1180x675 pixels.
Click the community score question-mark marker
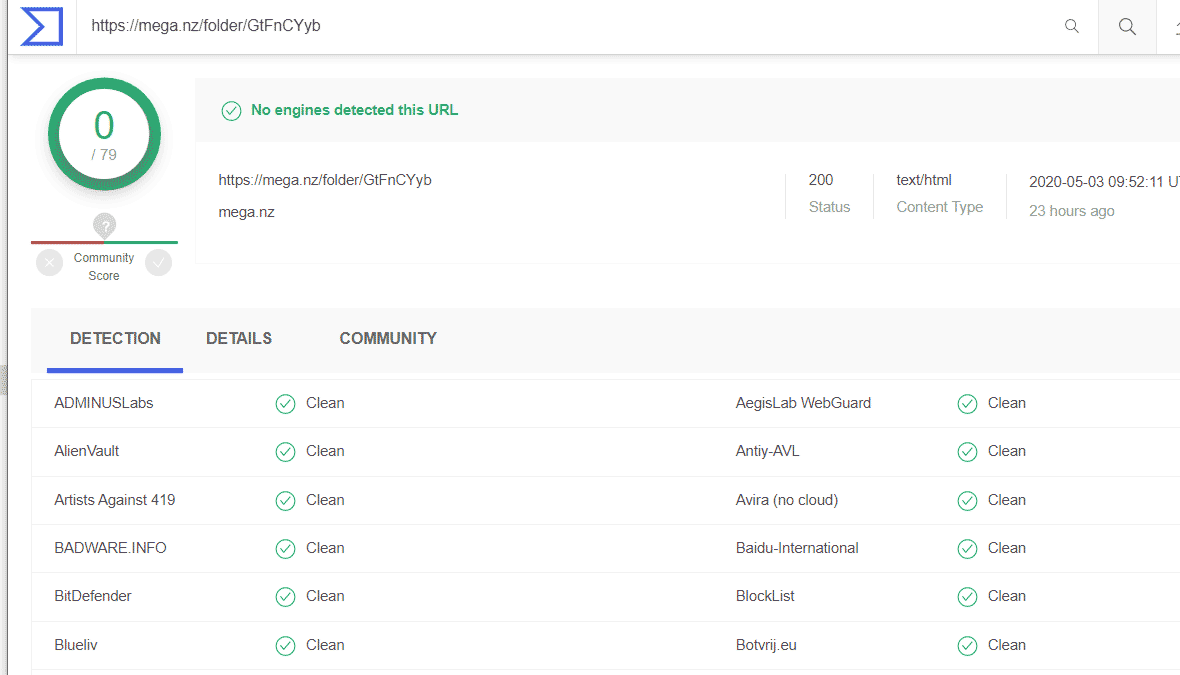click(x=104, y=225)
